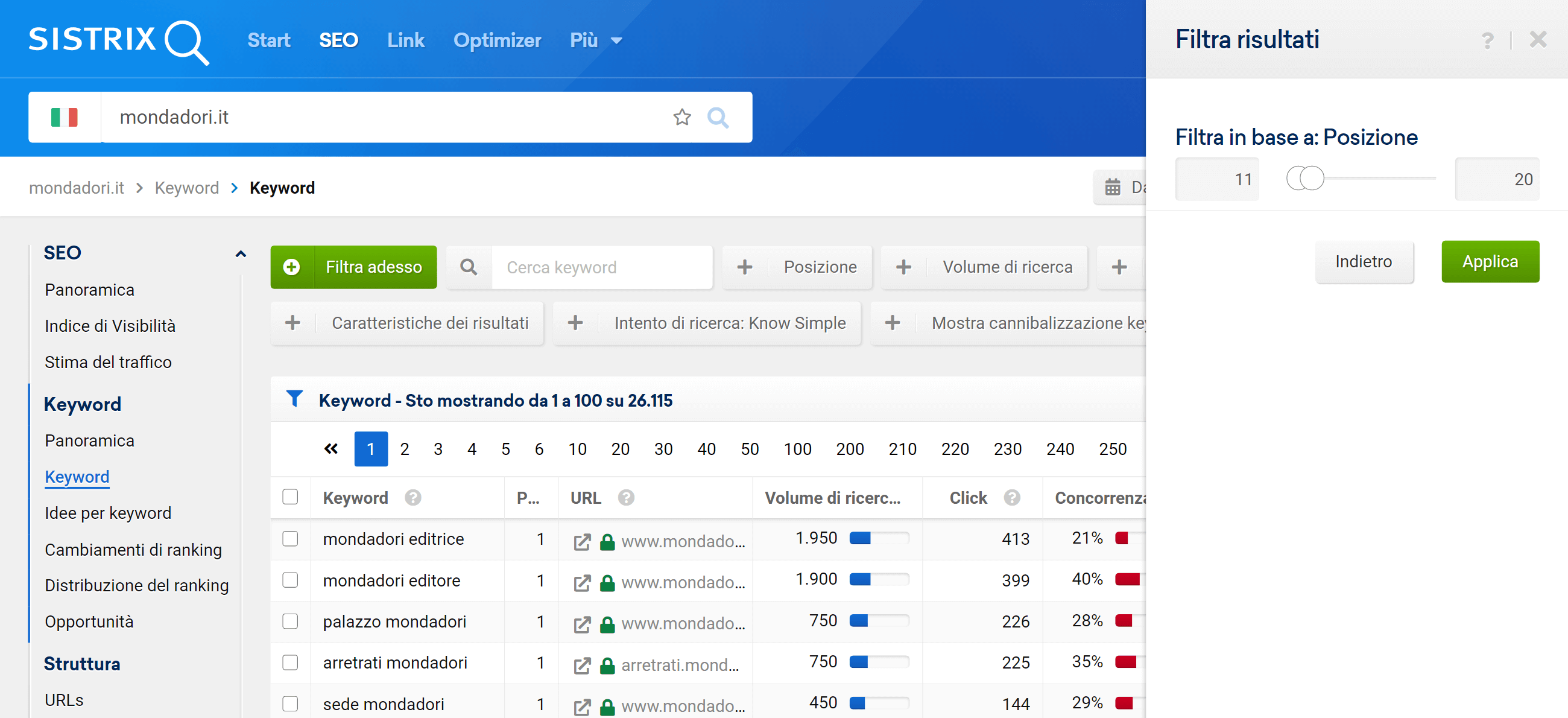This screenshot has height=718, width=1568.
Task: Click the SISTRIX logo
Action: (x=119, y=42)
